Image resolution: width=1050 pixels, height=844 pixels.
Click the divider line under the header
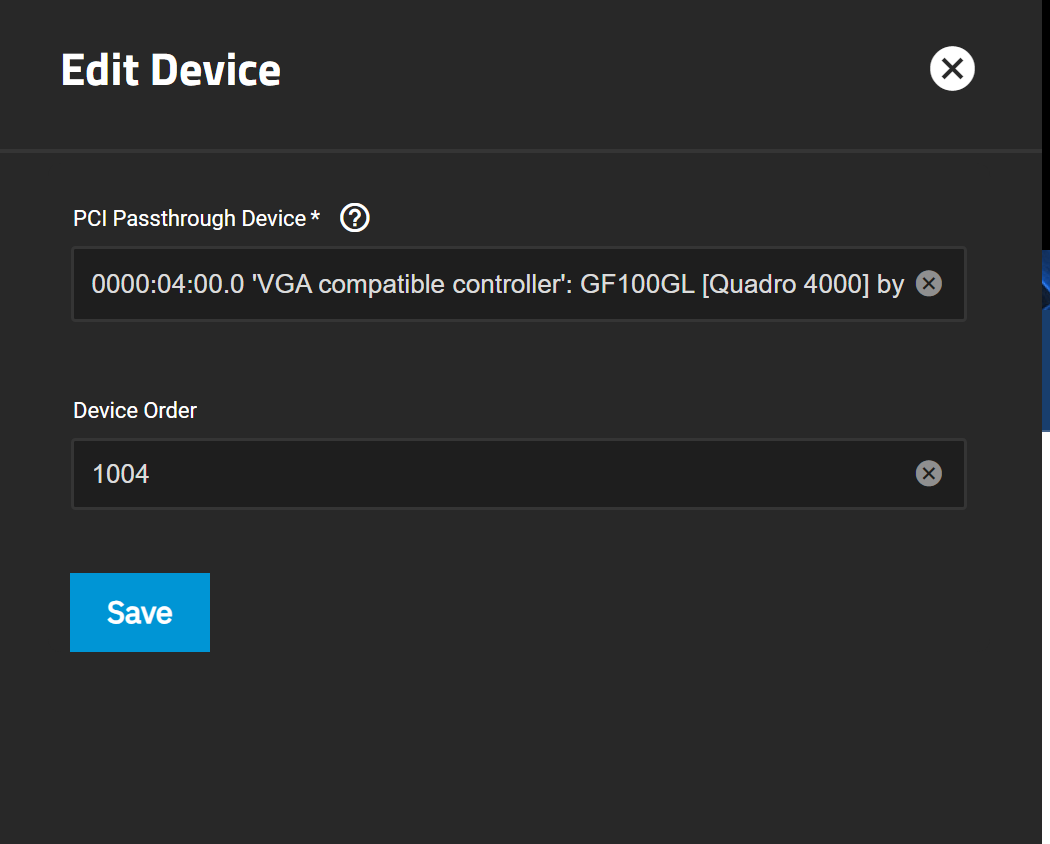point(500,150)
